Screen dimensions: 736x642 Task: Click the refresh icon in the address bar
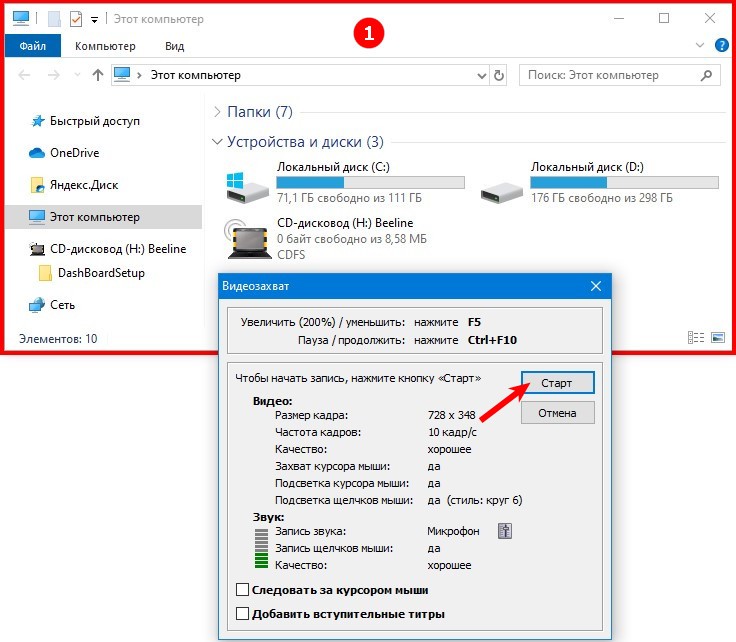(x=499, y=75)
